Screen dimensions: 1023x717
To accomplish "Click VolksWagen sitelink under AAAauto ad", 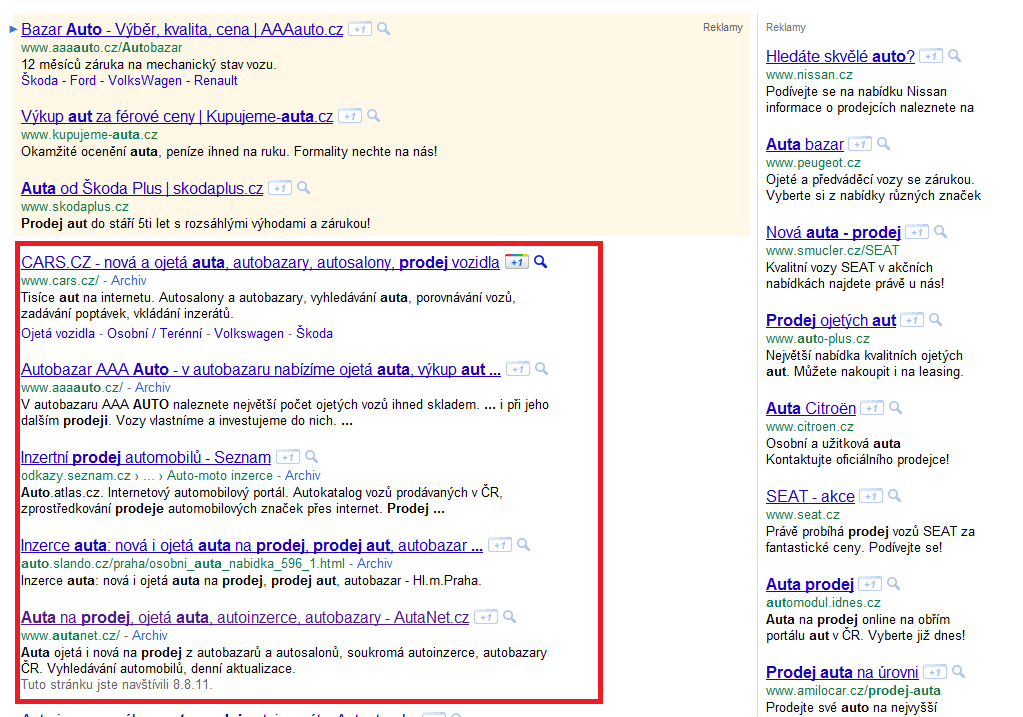I will (145, 80).
